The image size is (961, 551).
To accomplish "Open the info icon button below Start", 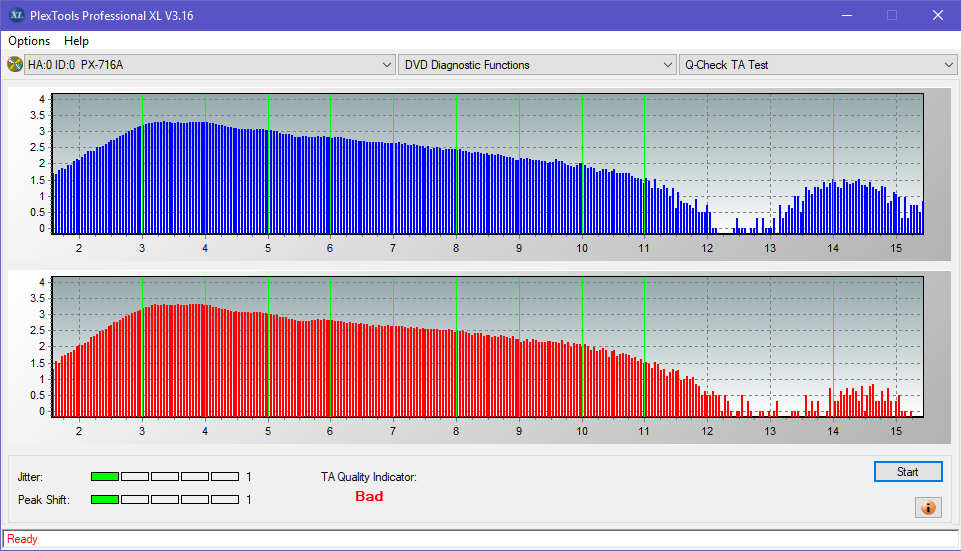I will pos(929,507).
